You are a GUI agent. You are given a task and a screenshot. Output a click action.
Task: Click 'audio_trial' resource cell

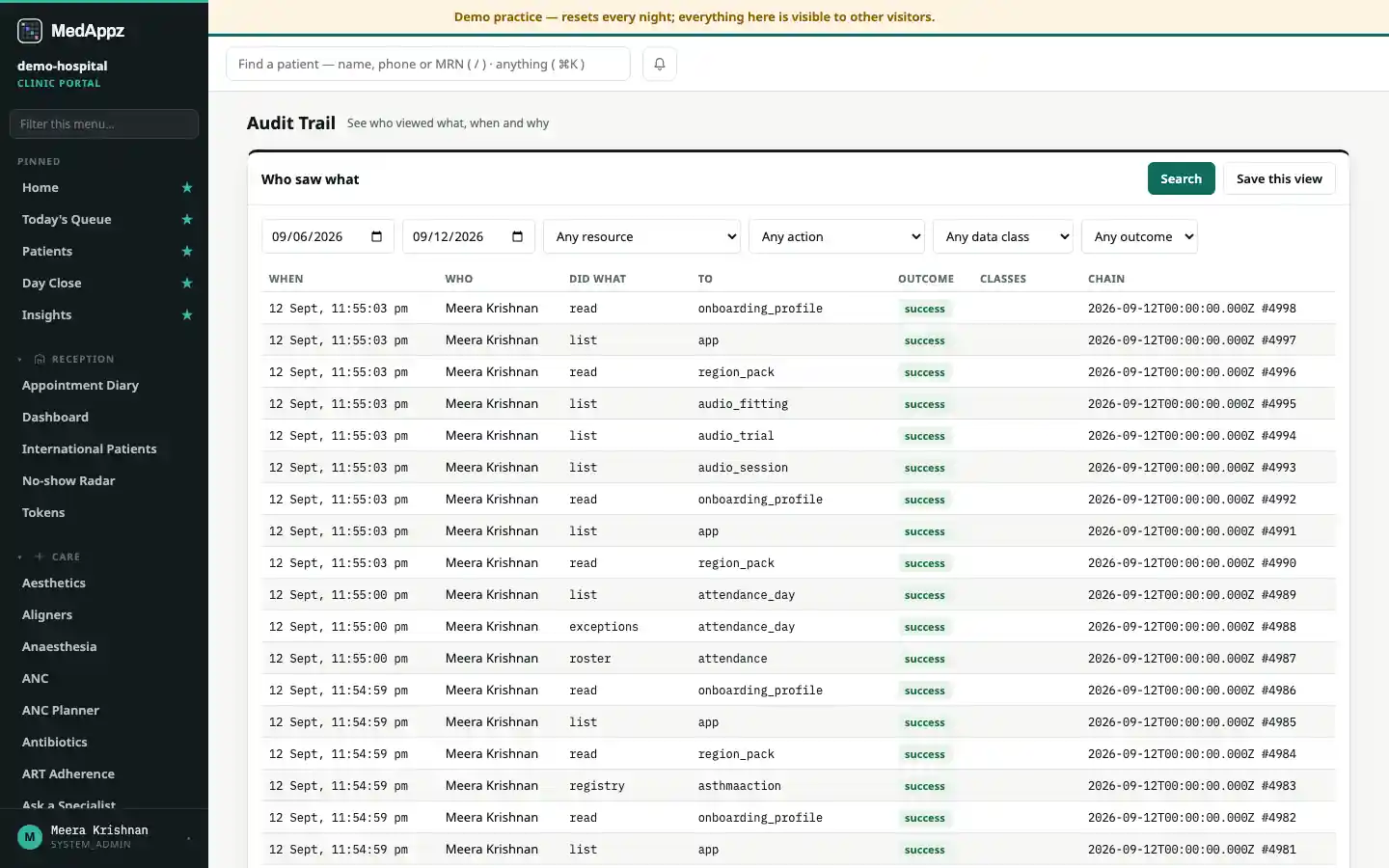736,436
